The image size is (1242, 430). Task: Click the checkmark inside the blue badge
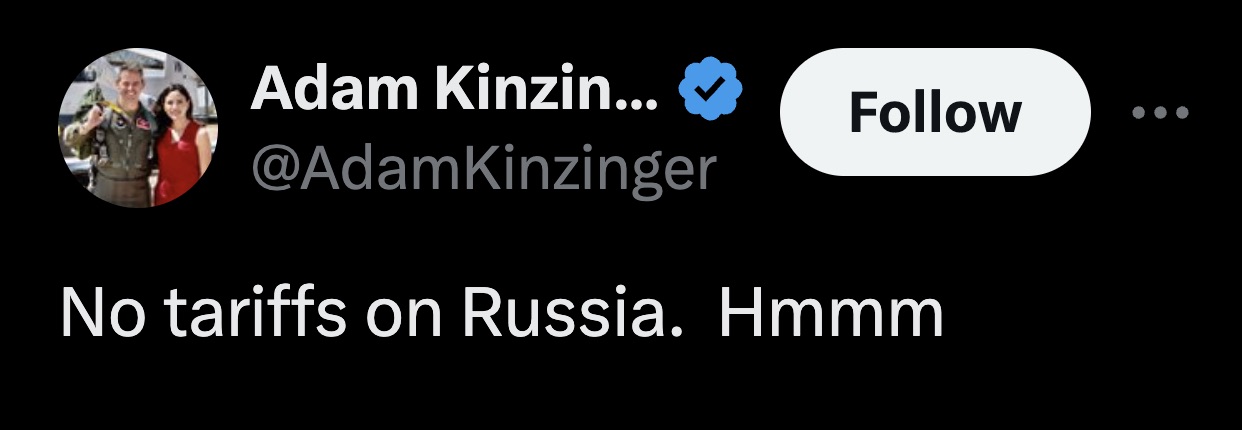[x=709, y=92]
